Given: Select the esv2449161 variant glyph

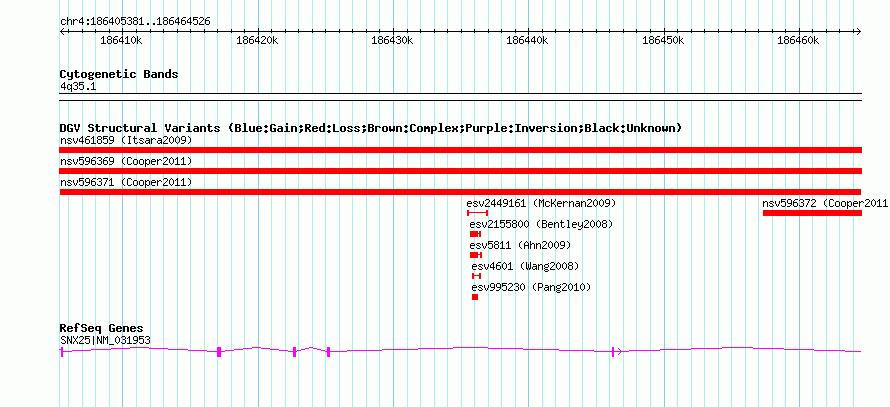Looking at the screenshot, I should 477,213.
